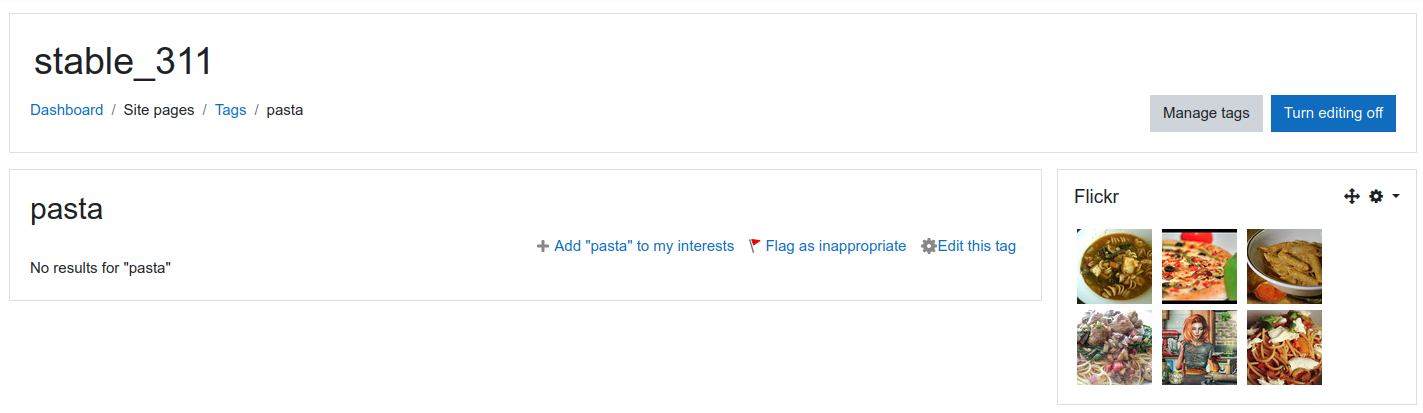
Task: Click the pasta breadcrumb item
Action: 285,110
